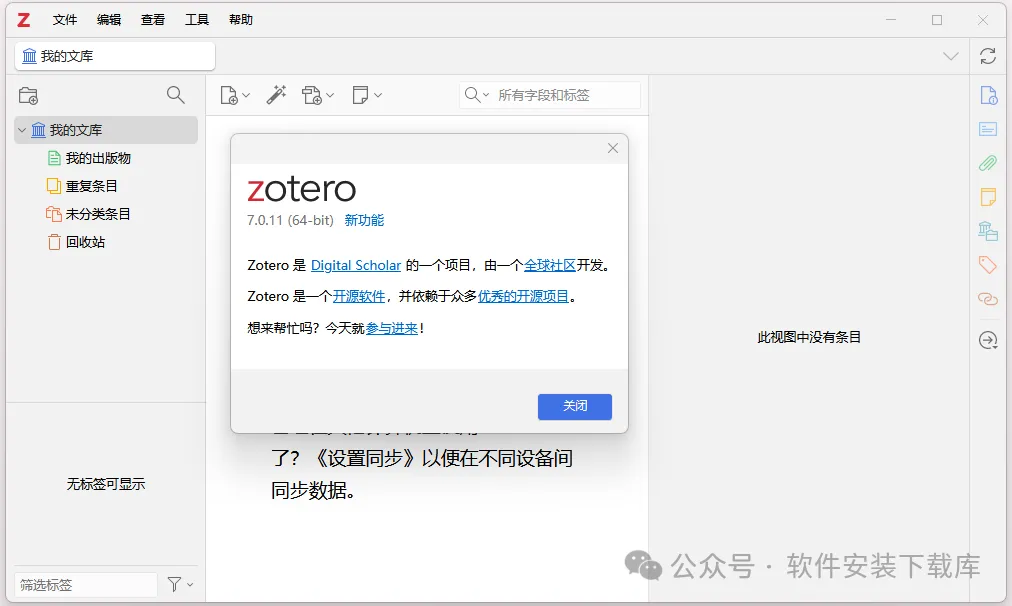Select the 我的文库 tab

click(115, 56)
